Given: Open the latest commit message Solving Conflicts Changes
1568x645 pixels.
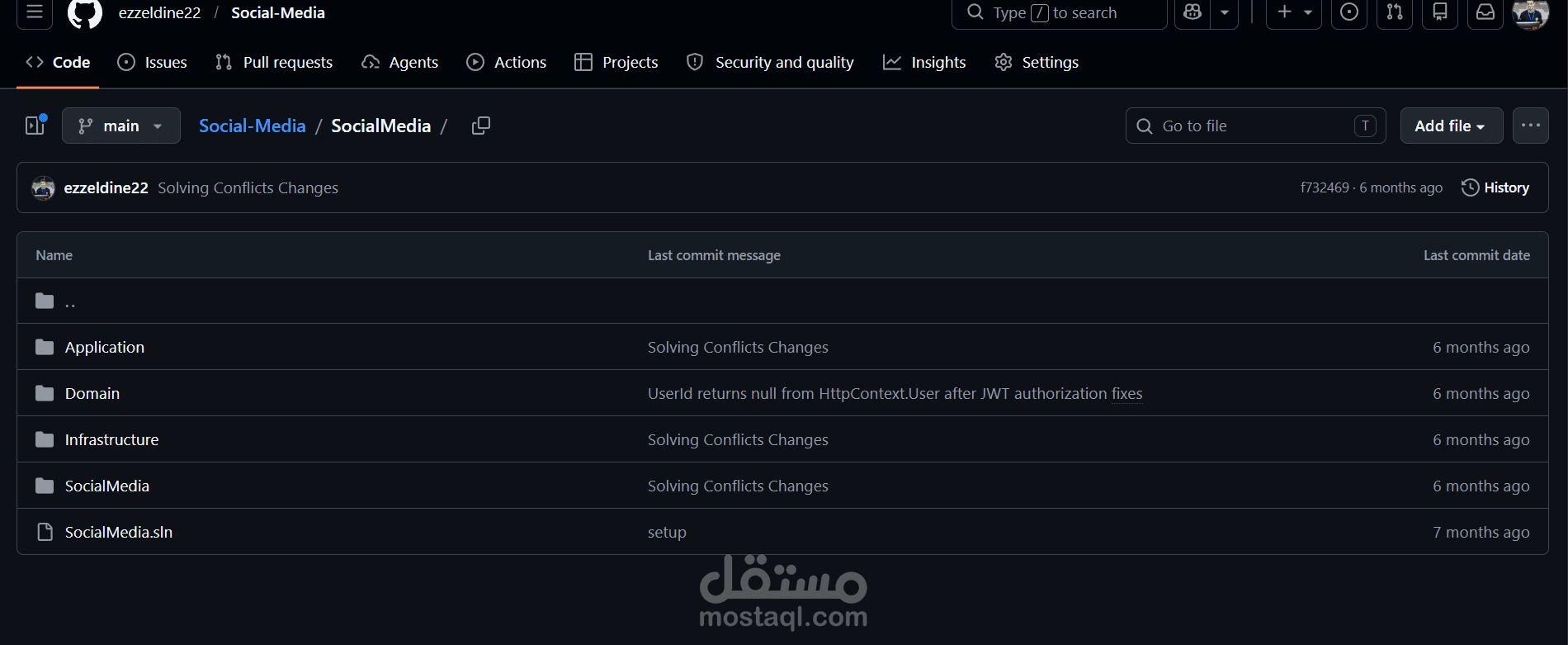Looking at the screenshot, I should click(x=248, y=188).
